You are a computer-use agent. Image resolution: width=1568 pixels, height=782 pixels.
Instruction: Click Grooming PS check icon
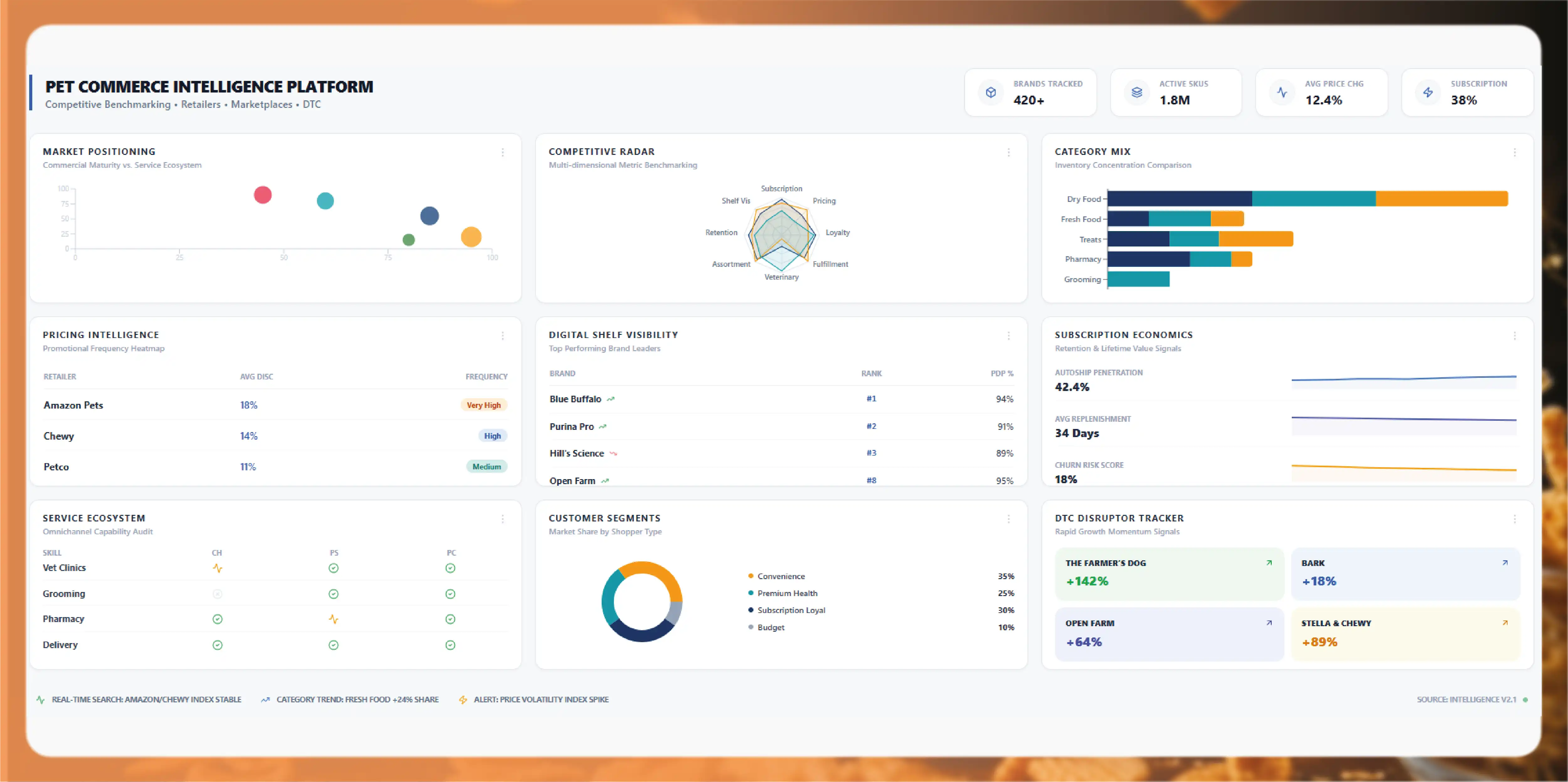click(x=334, y=593)
